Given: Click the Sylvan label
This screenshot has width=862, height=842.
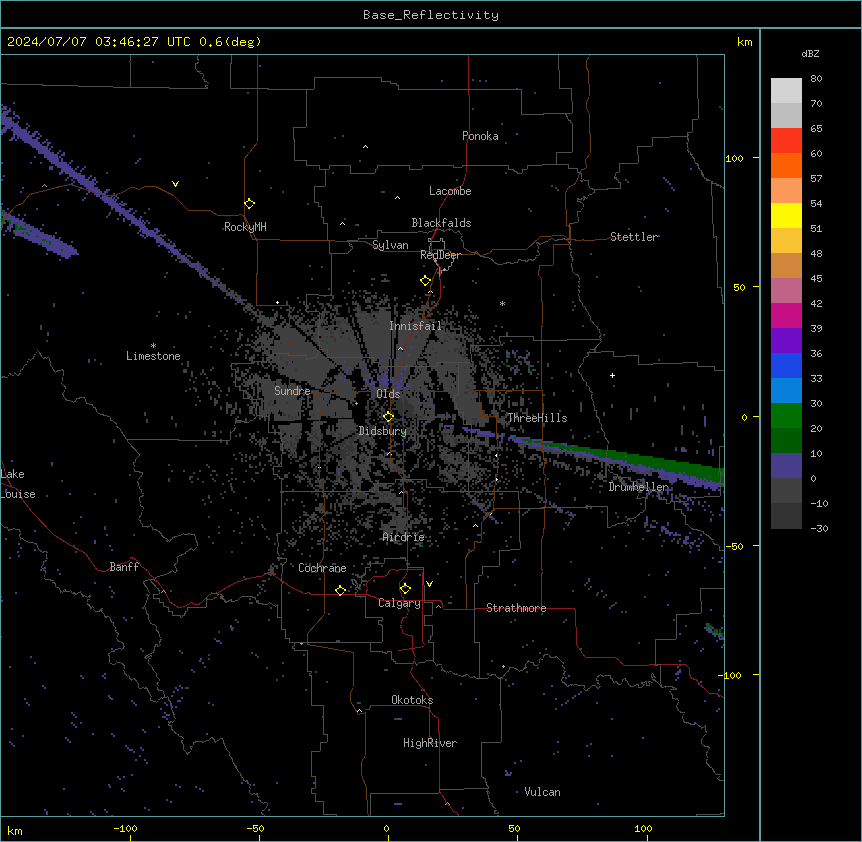Looking at the screenshot, I should point(390,245).
